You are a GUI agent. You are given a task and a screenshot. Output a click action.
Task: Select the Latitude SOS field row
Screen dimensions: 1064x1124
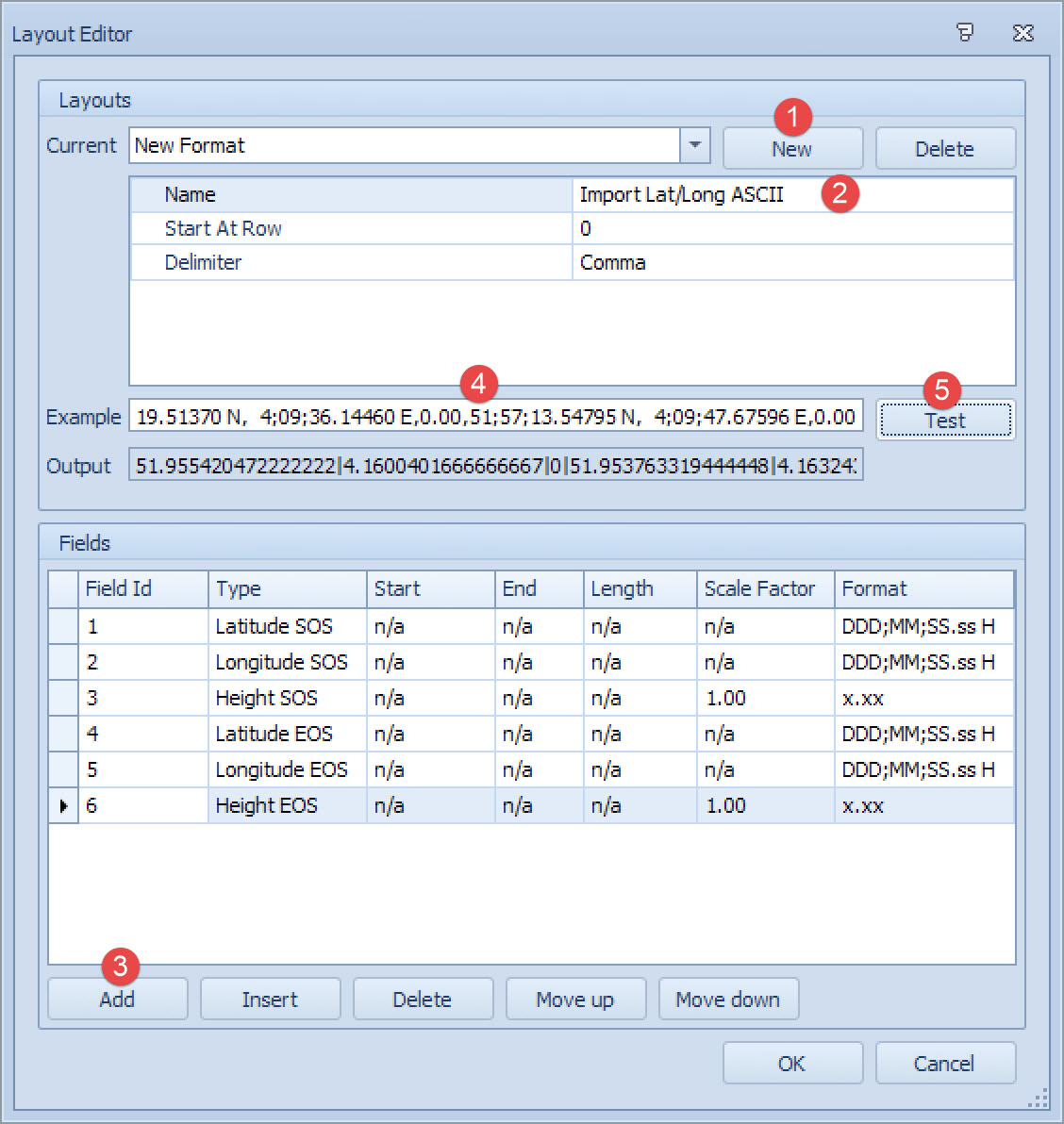click(274, 626)
